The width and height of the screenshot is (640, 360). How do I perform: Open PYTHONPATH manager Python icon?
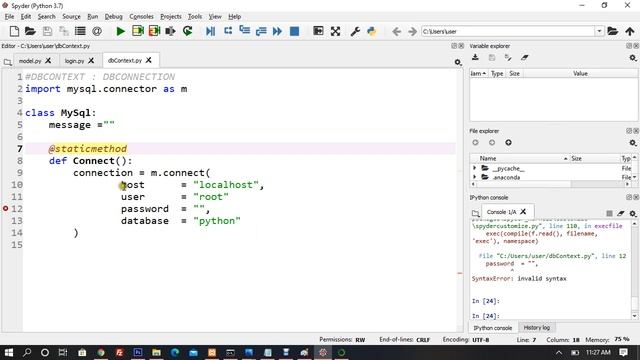tap(371, 31)
